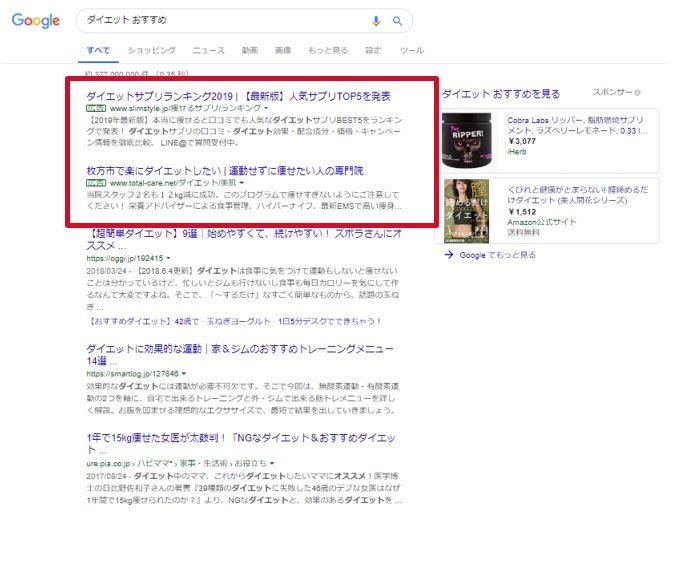Click the ¥3,077 price

(522, 141)
